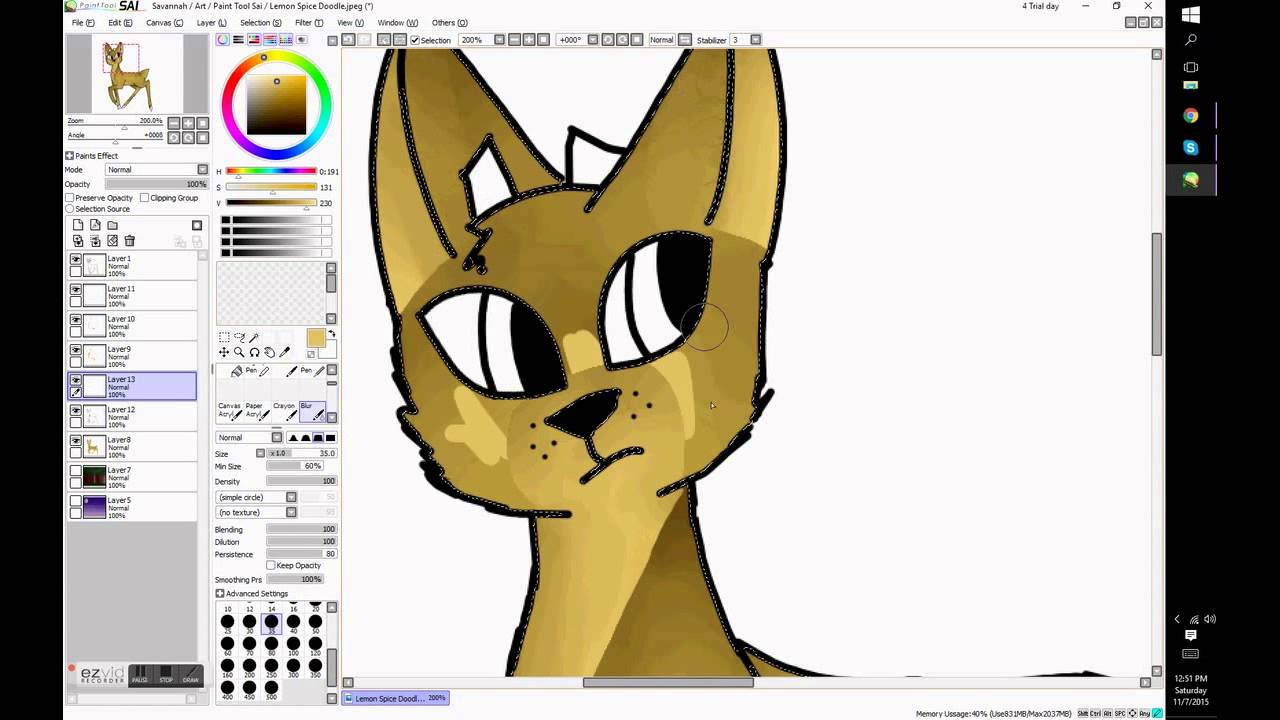Image resolution: width=1280 pixels, height=720 pixels.
Task: Enable the Keep Opacity checkbox
Action: click(x=270, y=566)
